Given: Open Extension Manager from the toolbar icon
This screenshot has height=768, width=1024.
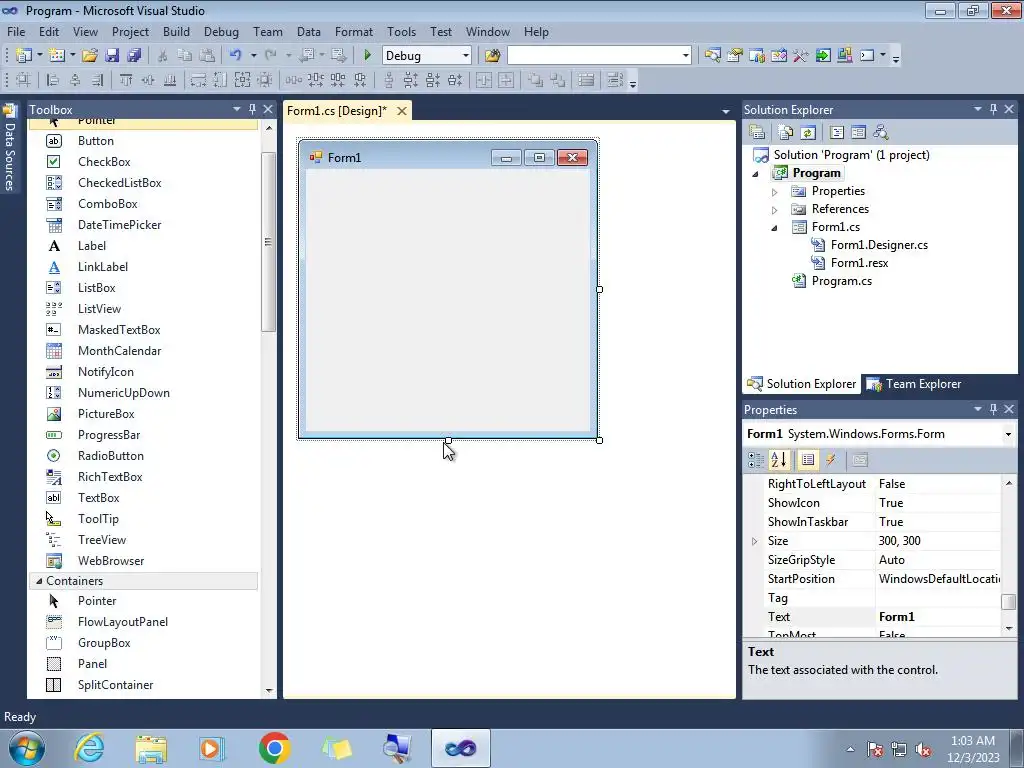Looking at the screenshot, I should tap(845, 56).
